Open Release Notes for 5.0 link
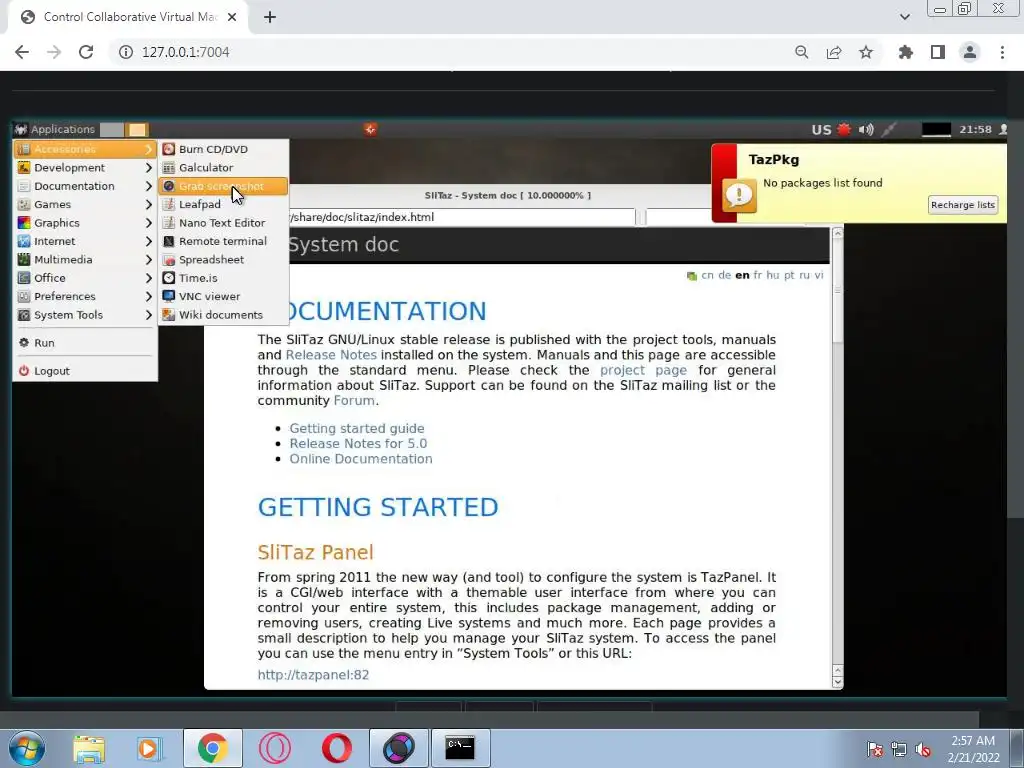 click(358, 443)
